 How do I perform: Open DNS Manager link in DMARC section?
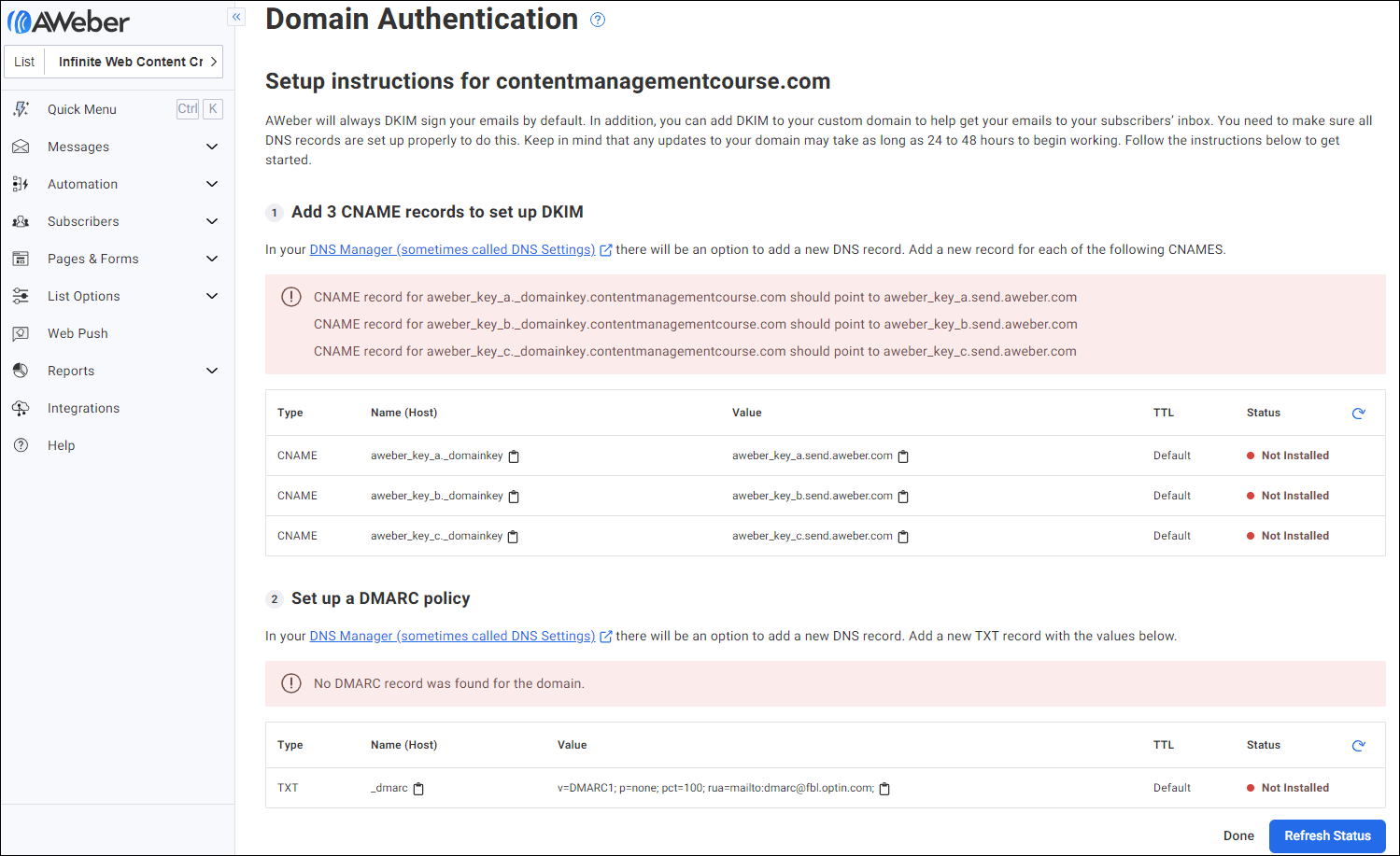[452, 636]
